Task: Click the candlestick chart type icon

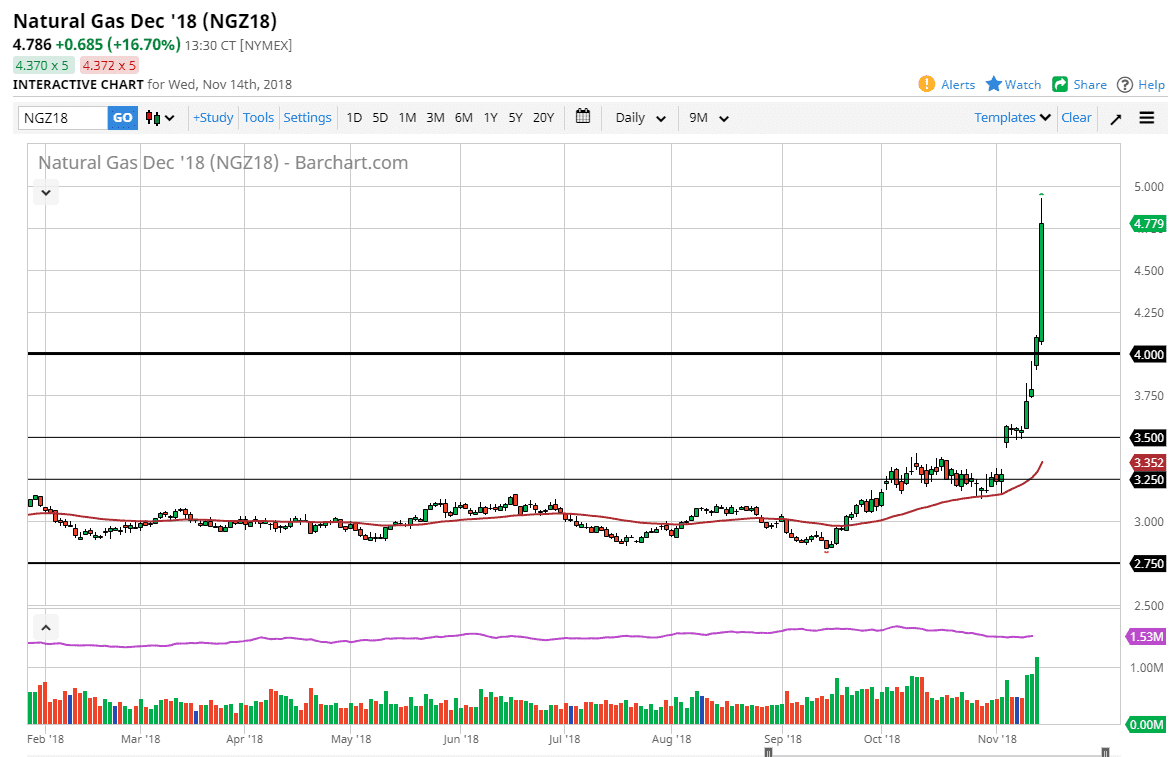Action: 152,118
